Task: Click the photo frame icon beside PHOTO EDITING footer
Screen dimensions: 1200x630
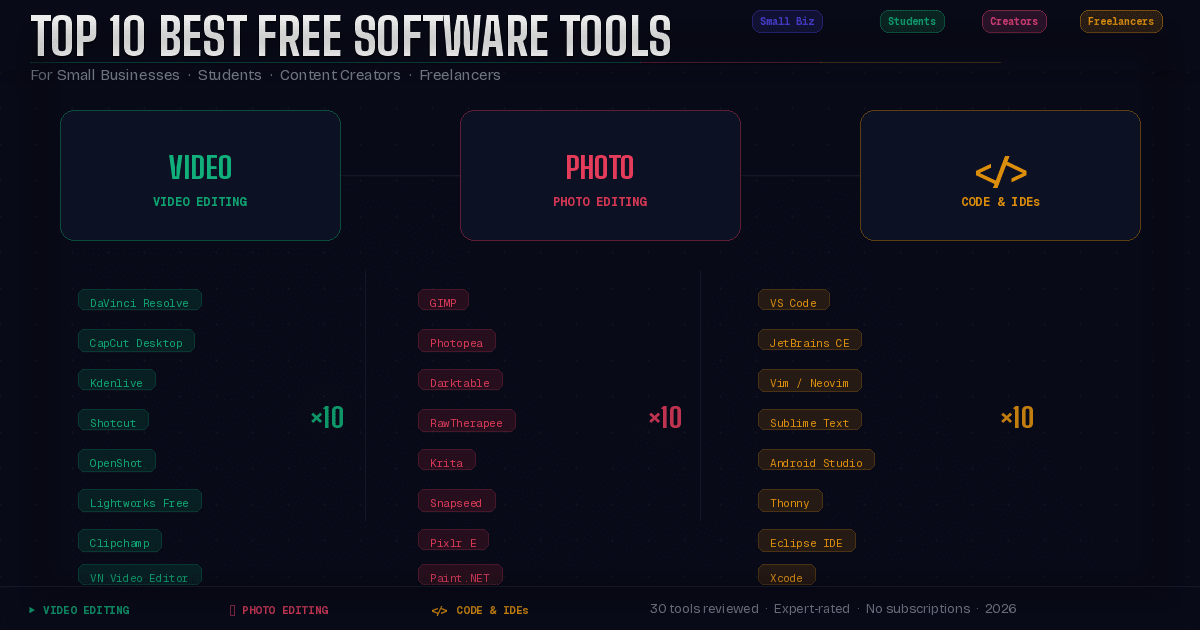Action: point(232,610)
